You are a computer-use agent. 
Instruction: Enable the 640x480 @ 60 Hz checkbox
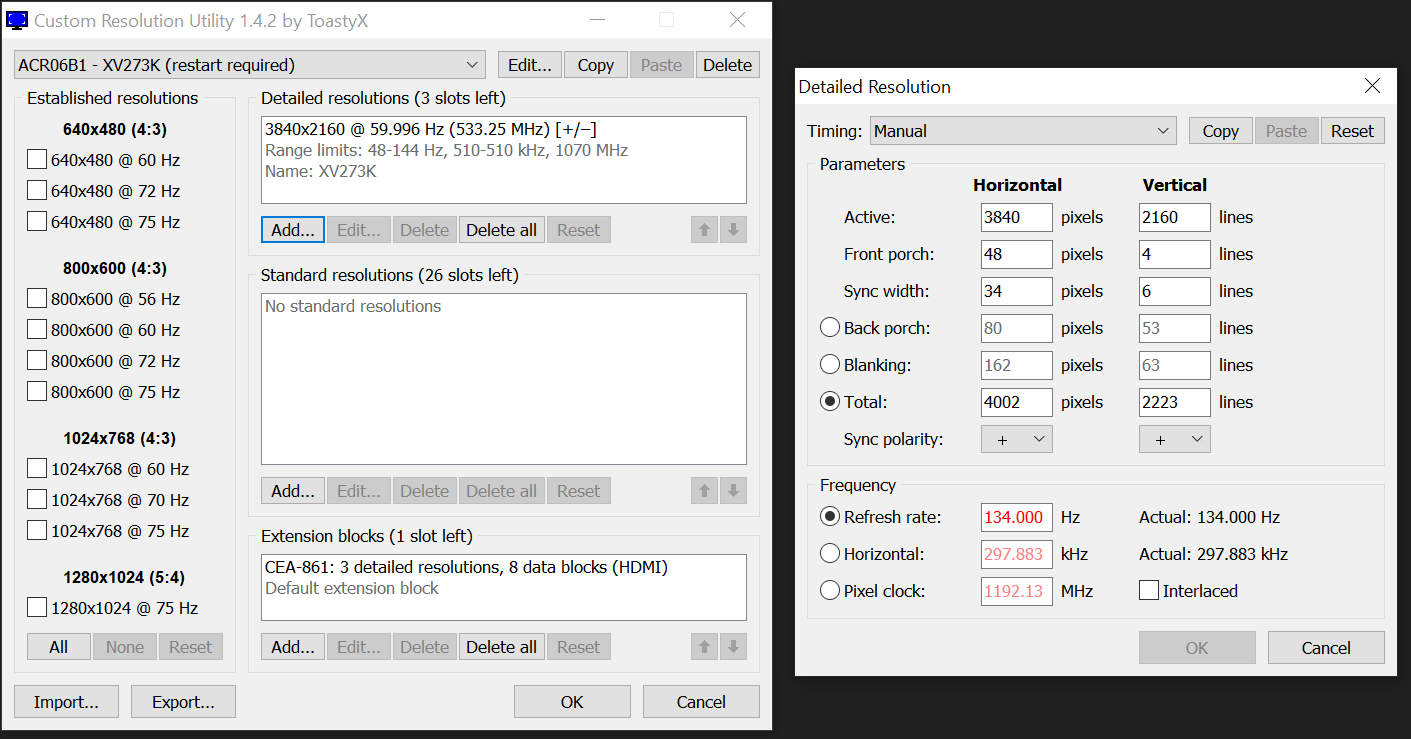point(37,160)
